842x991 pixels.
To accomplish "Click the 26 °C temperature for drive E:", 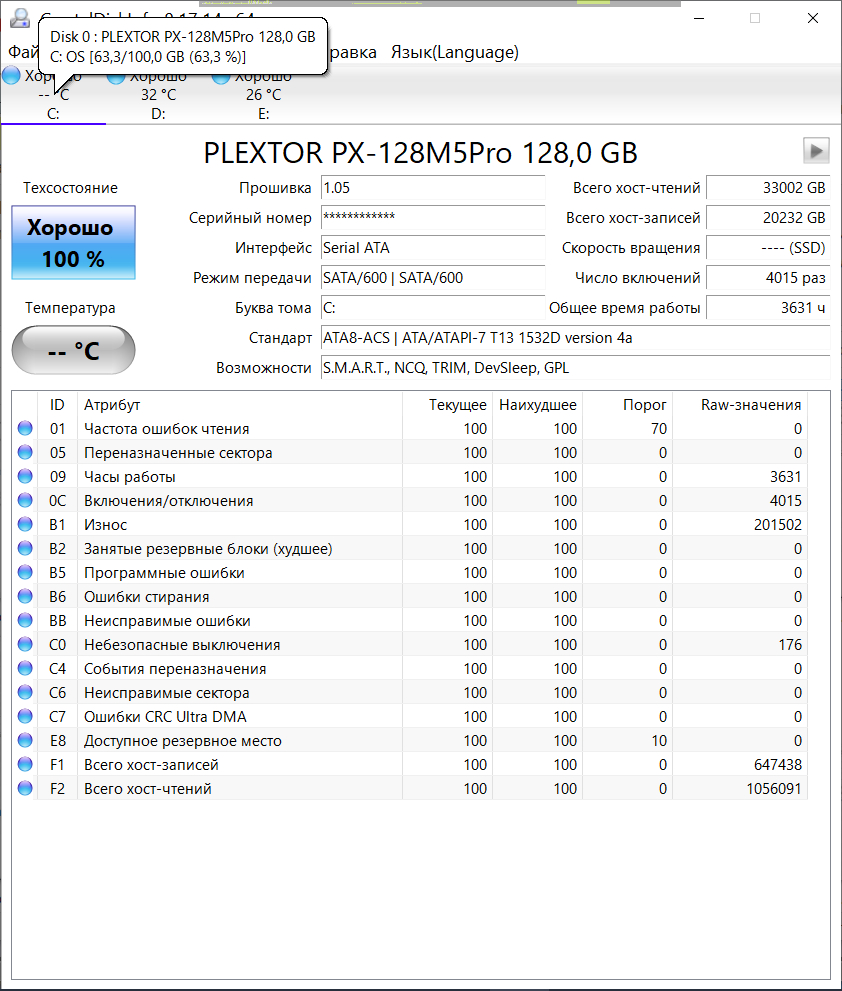I will 264,95.
